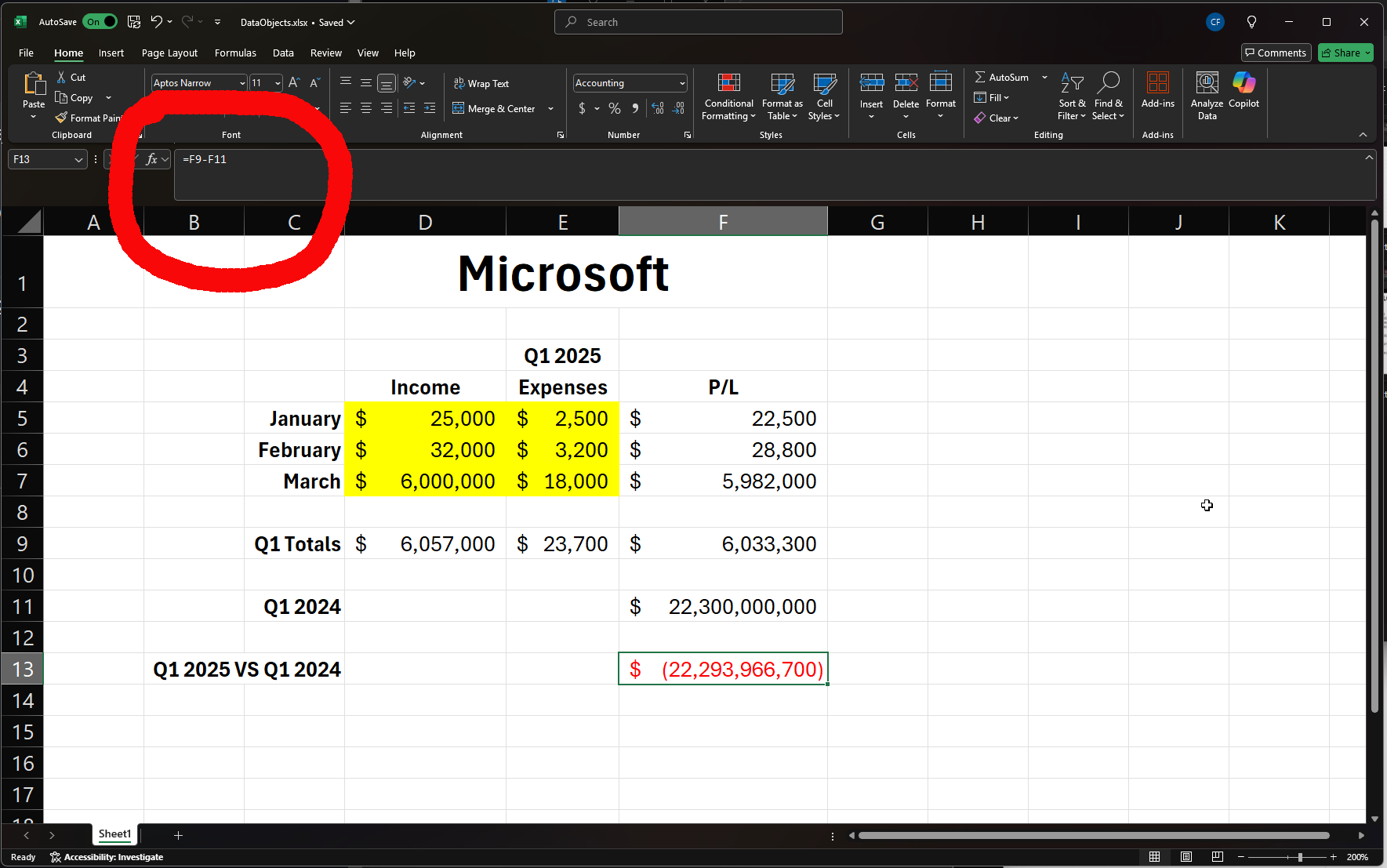Increase font size with the large A icon
The image size is (1387, 868).
click(x=294, y=82)
